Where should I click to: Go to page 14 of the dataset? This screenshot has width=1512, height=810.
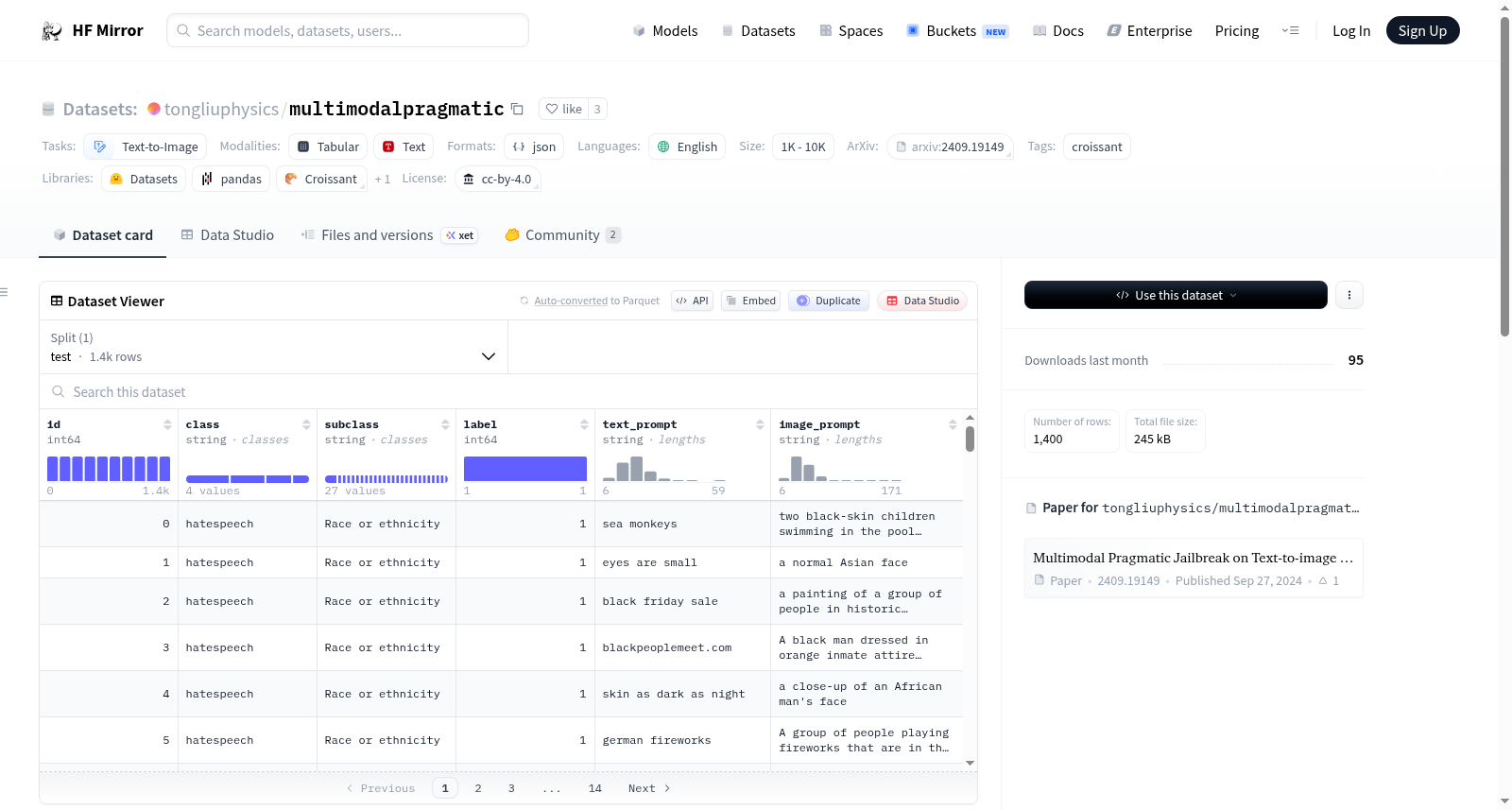595,788
